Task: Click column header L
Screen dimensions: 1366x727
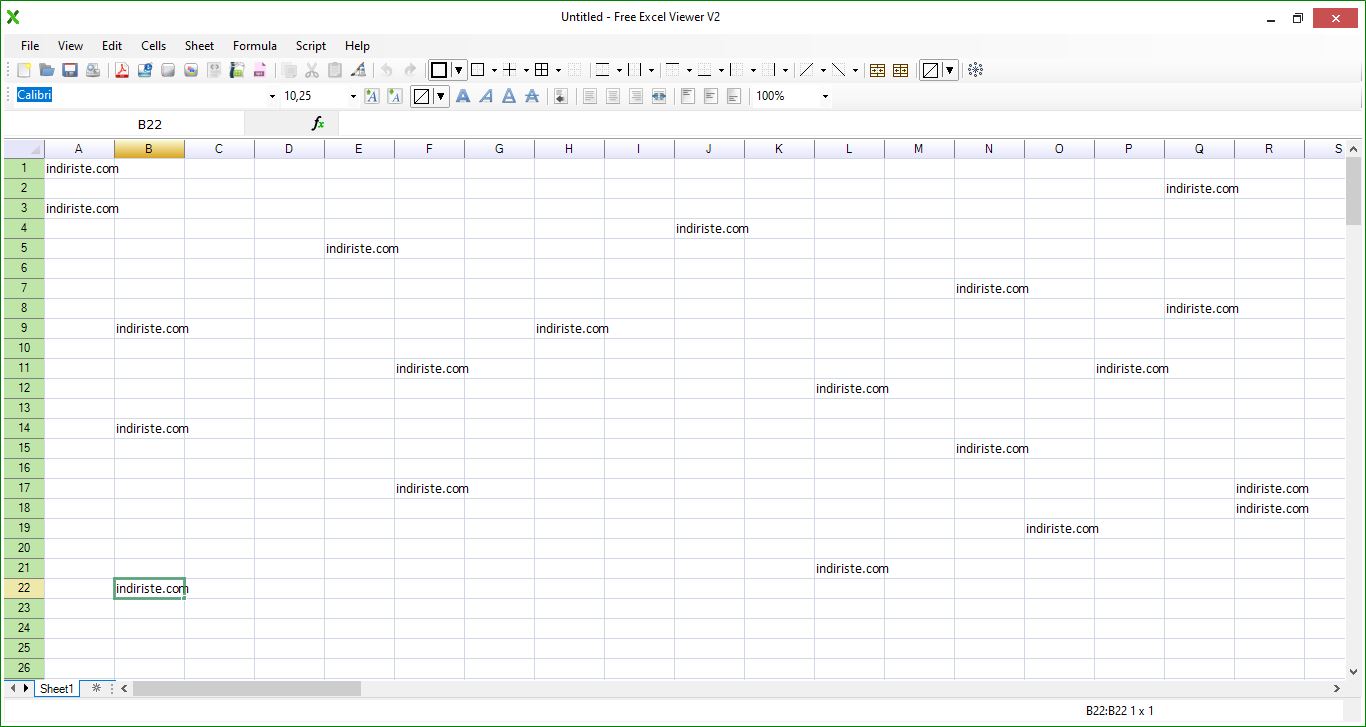Action: 849,149
